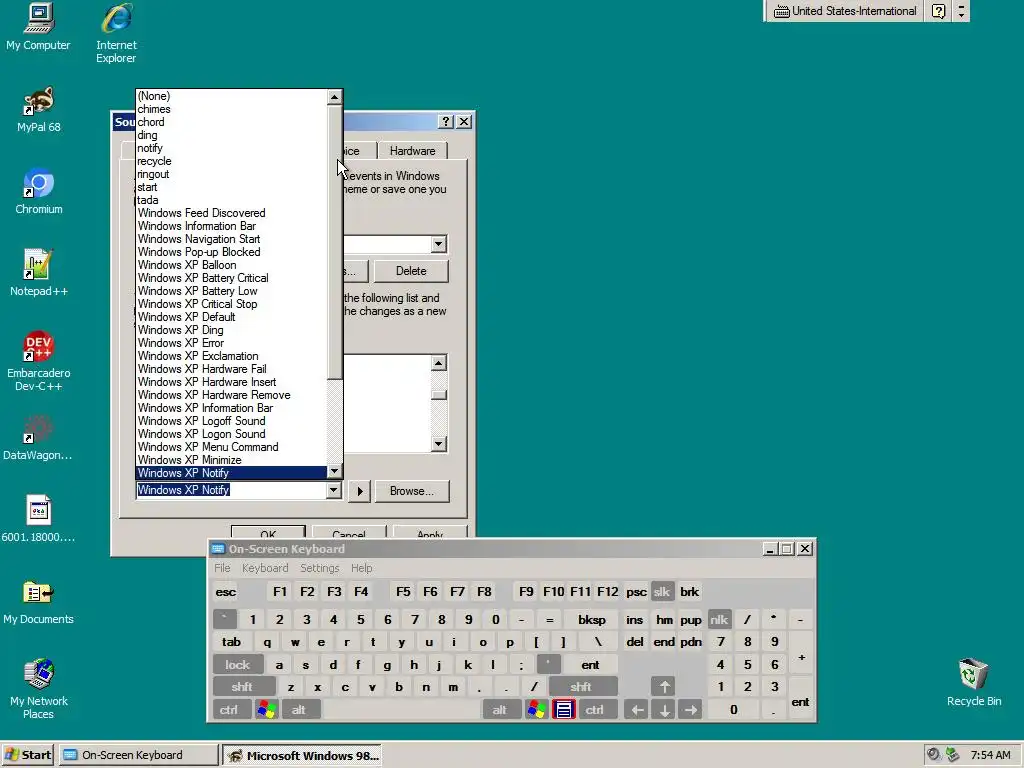Select the 6001.18000 file icon
1024x768 pixels.
[38, 519]
